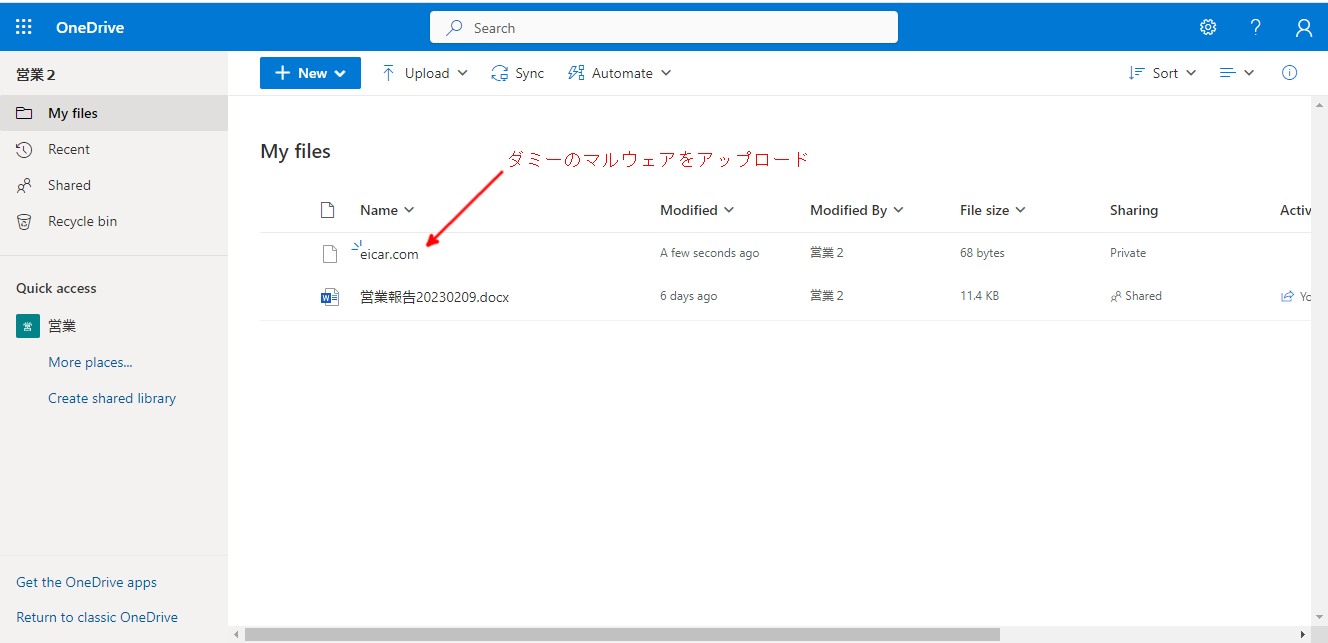Focus the Search input field

pos(664,28)
